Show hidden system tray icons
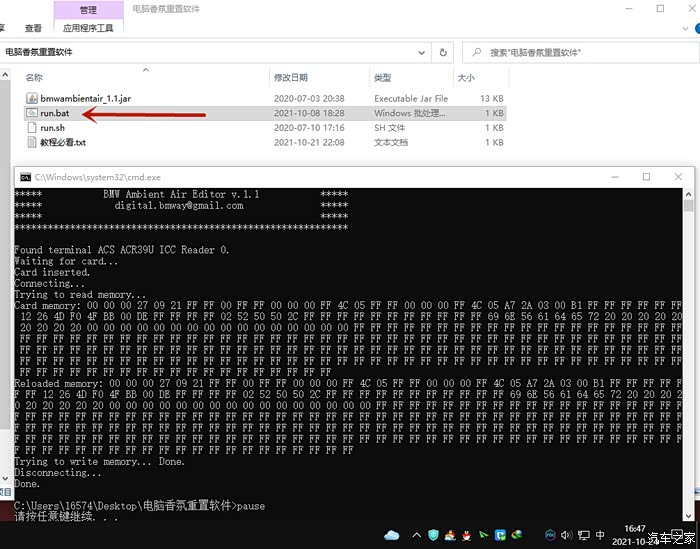This screenshot has height=549, width=700. click(x=415, y=535)
